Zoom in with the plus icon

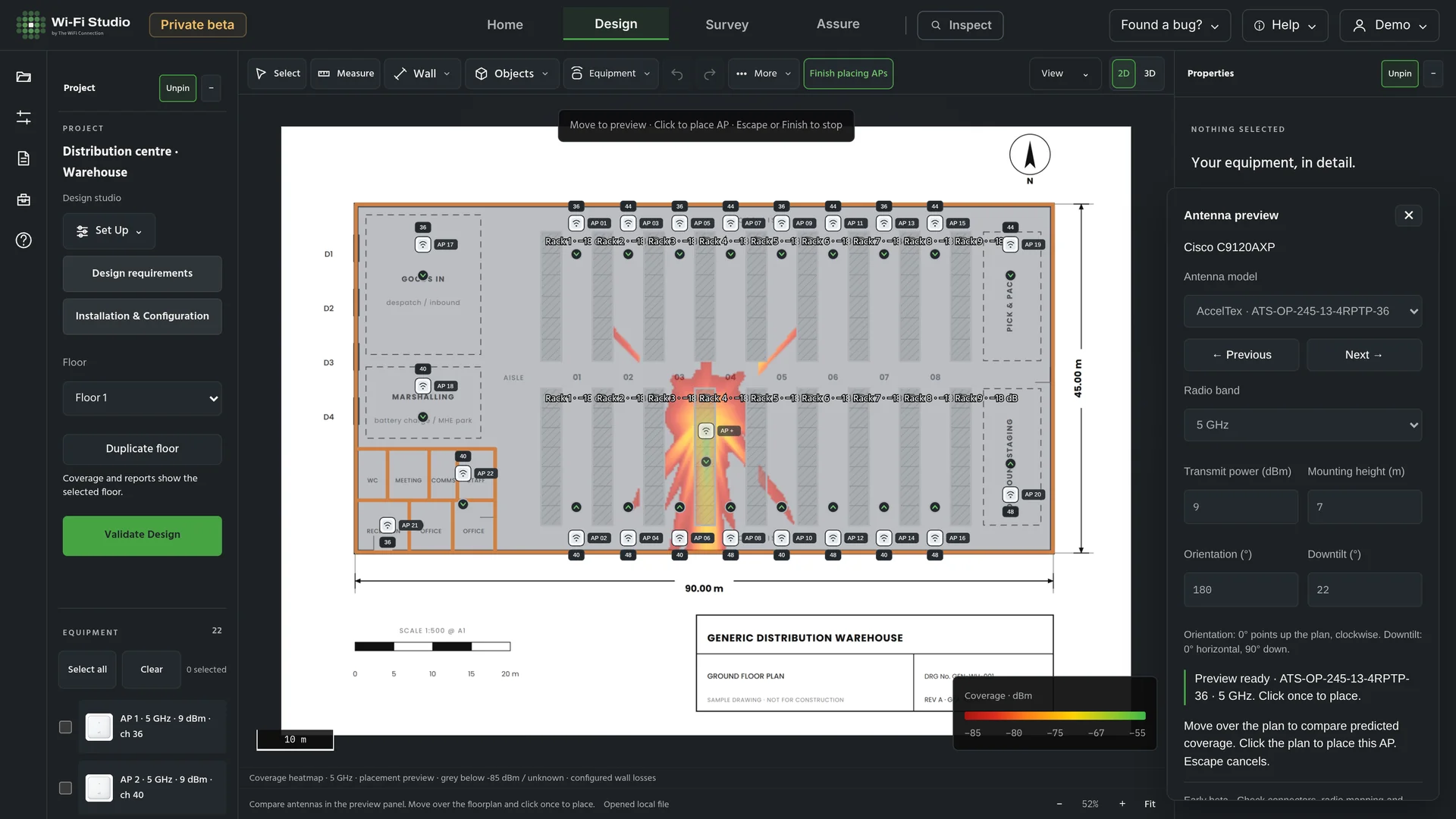coord(1122,804)
